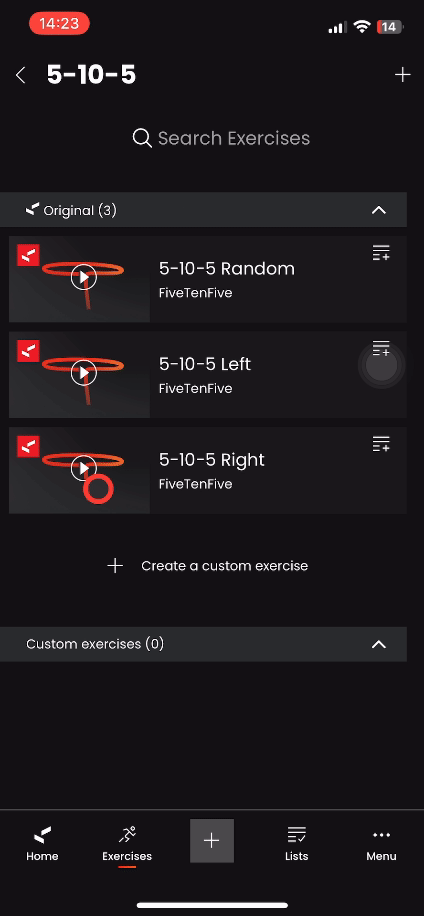The width and height of the screenshot is (424, 916).
Task: Add 5-10-5 Random to a list
Action: click(x=381, y=253)
